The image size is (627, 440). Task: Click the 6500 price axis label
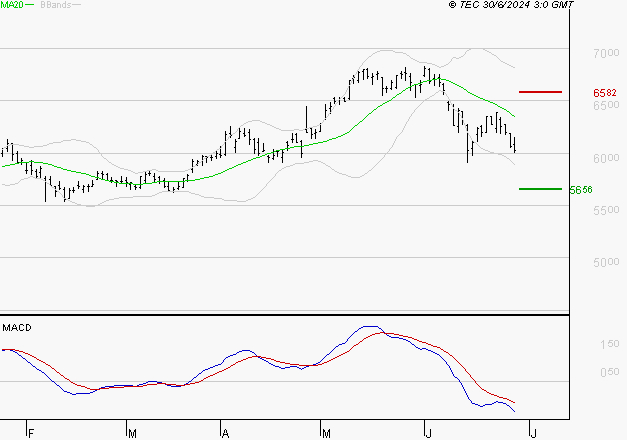click(x=606, y=105)
